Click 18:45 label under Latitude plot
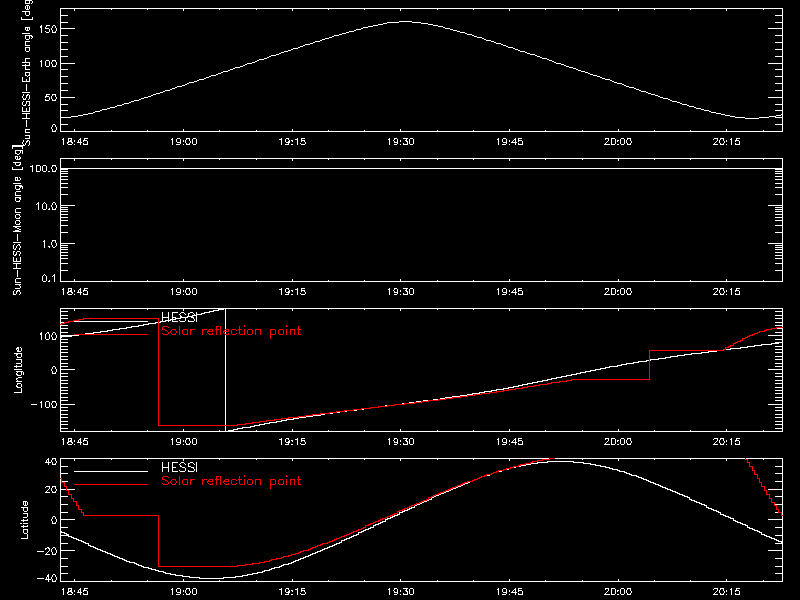Screen dimensions: 800x600 tap(74, 592)
